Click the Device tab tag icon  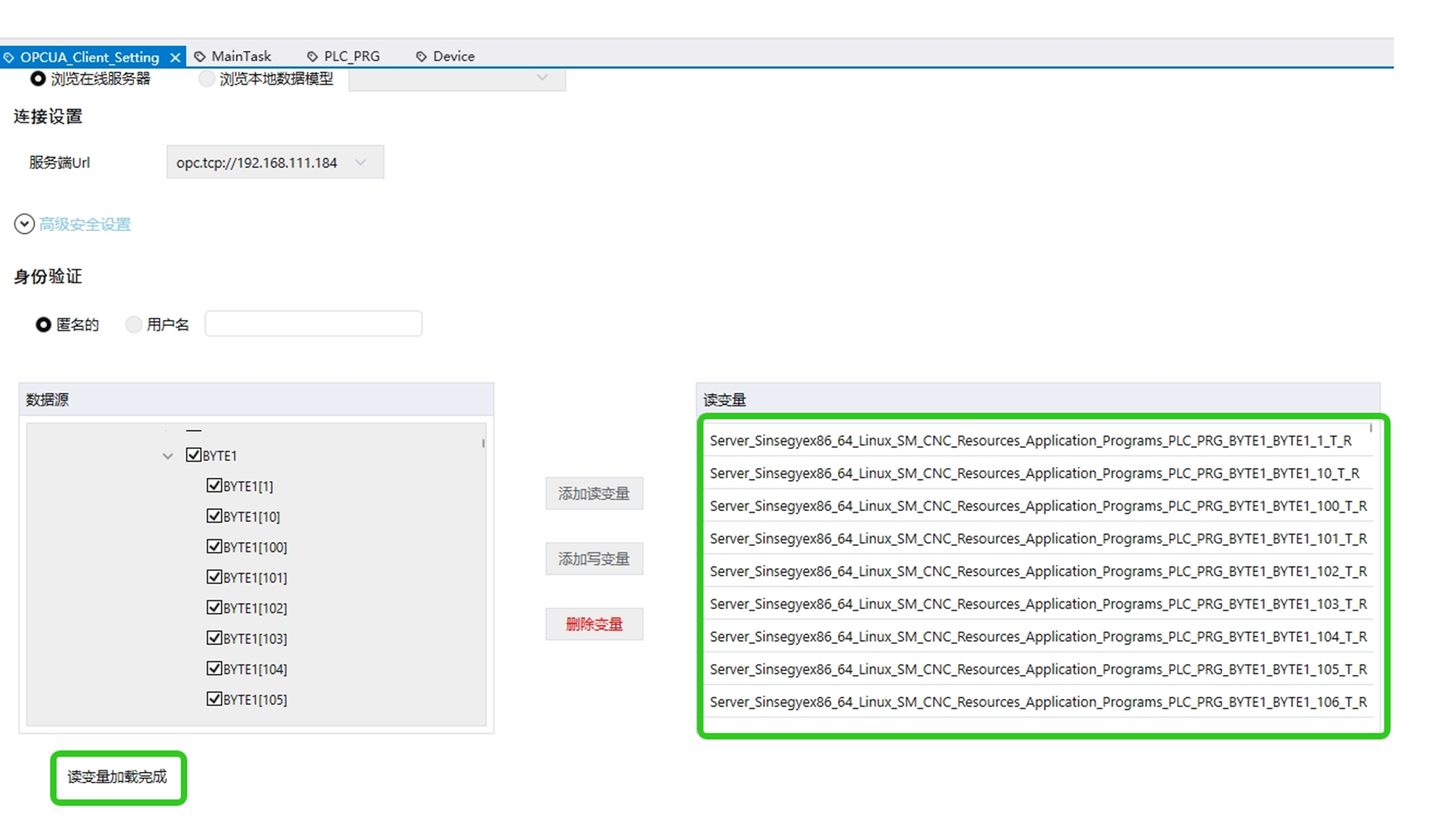422,57
